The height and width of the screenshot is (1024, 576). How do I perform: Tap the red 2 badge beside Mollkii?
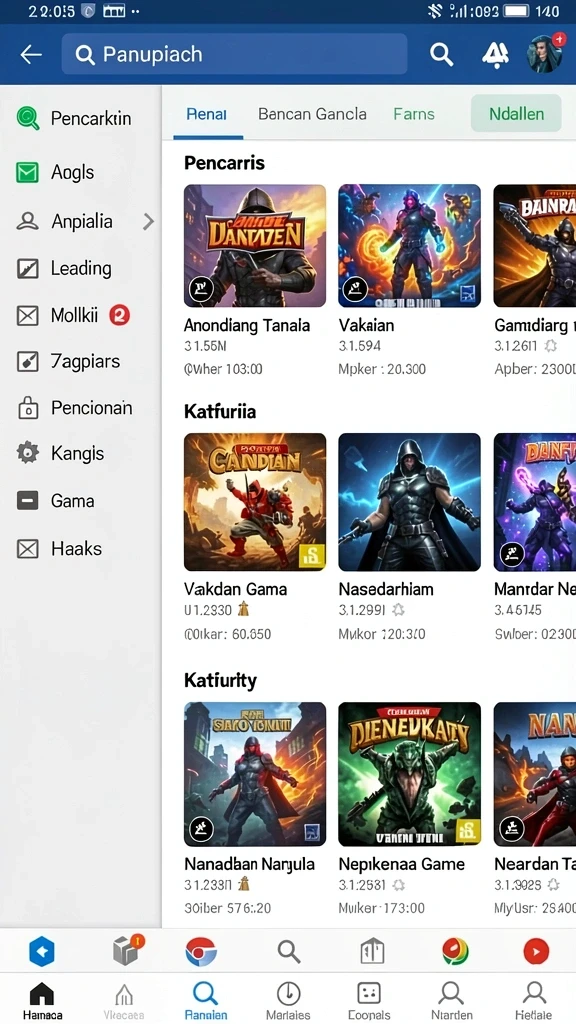coord(119,315)
